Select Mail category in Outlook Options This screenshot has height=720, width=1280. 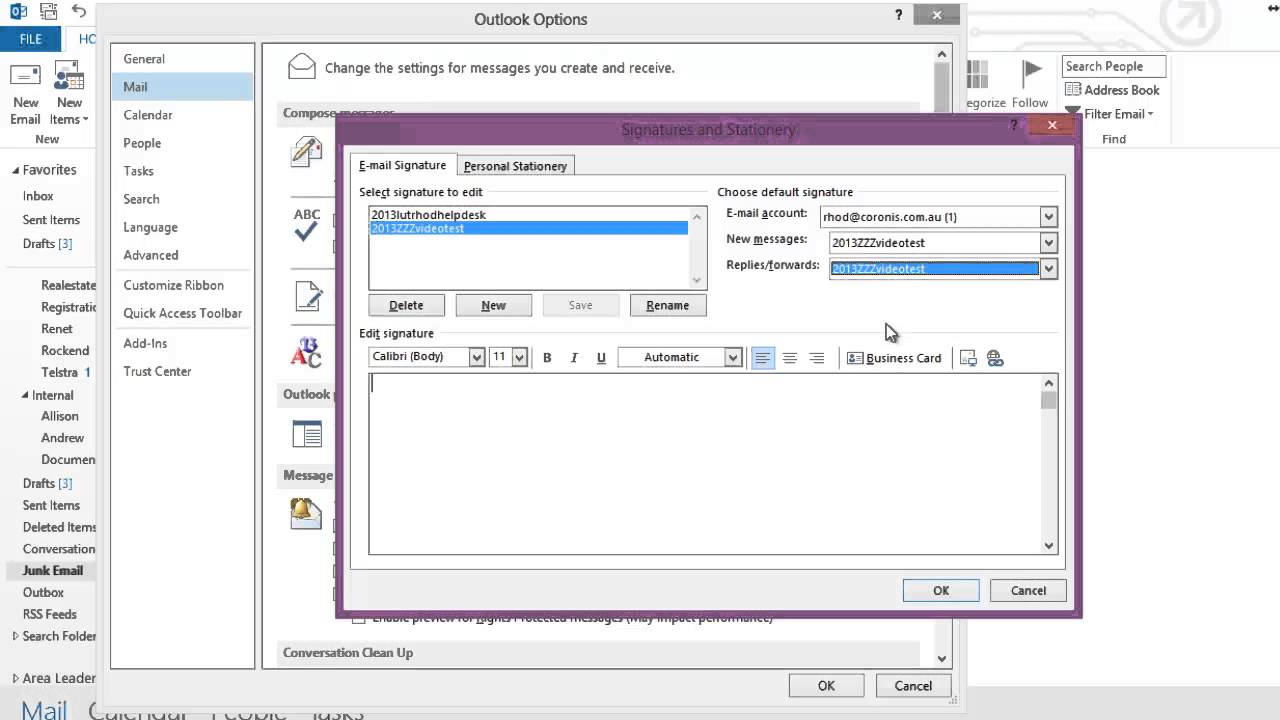pos(183,87)
